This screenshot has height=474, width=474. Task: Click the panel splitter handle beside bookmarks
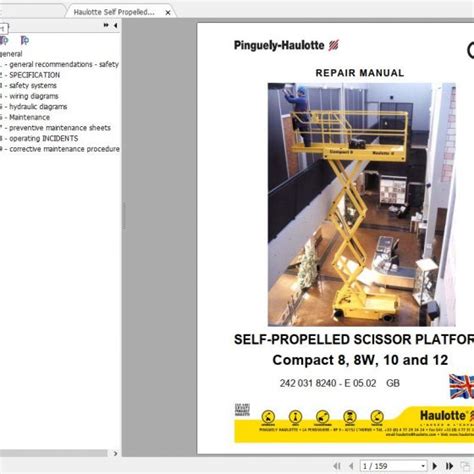coord(124,215)
